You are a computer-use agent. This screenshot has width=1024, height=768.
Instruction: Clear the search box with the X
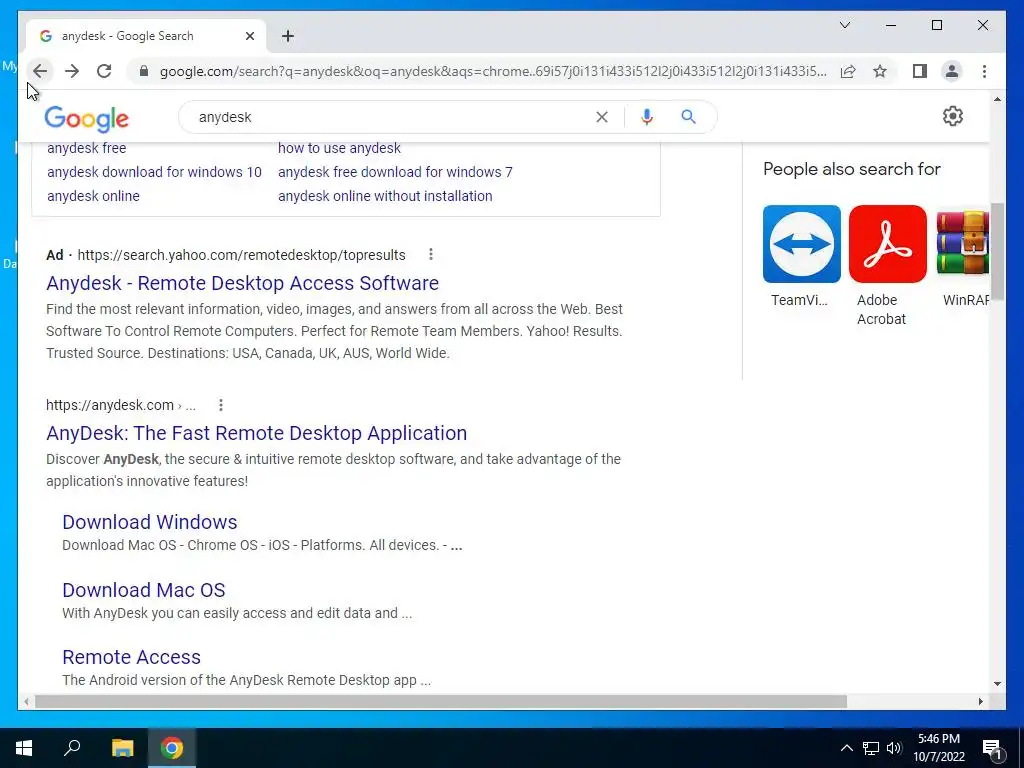[x=601, y=117]
